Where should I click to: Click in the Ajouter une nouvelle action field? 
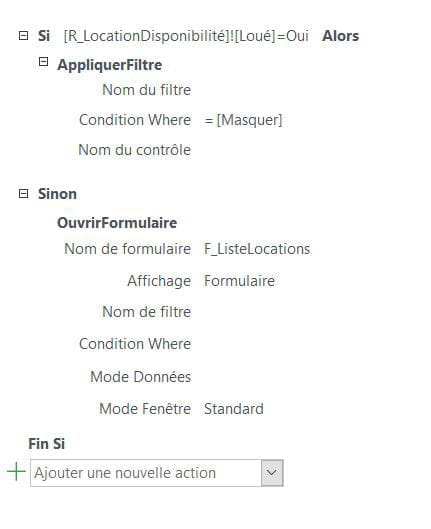tap(146, 473)
